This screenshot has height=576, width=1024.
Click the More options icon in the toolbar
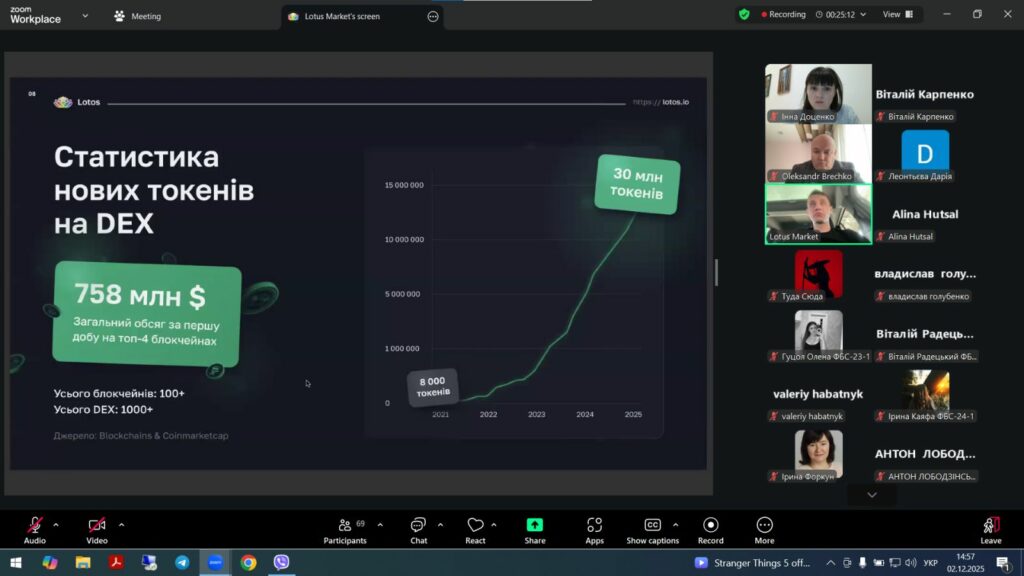pos(764,526)
